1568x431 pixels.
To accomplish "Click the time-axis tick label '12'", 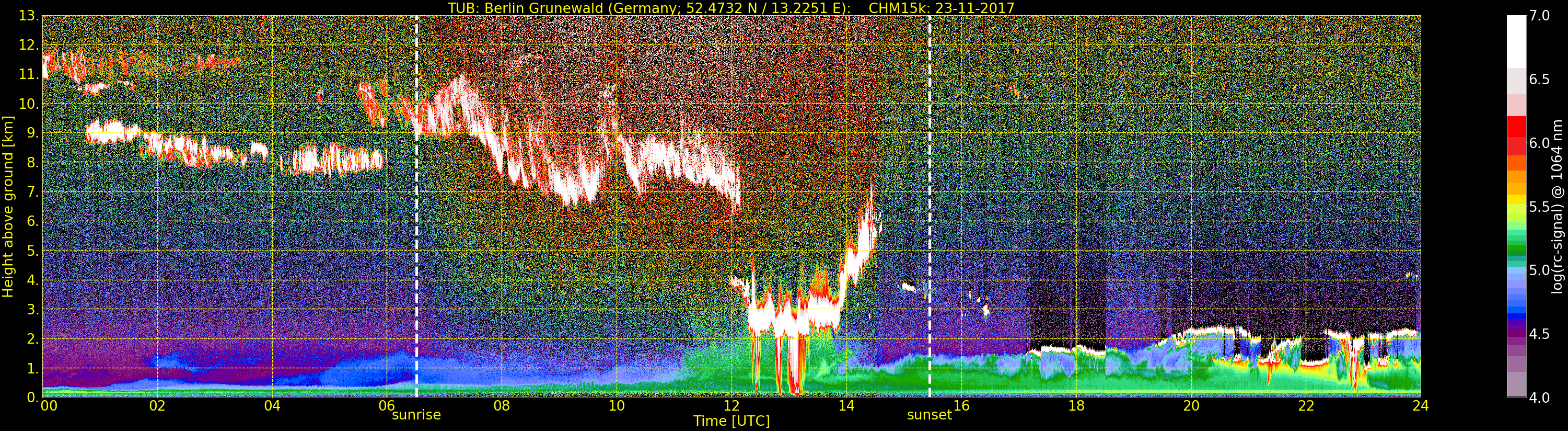I will coord(731,405).
